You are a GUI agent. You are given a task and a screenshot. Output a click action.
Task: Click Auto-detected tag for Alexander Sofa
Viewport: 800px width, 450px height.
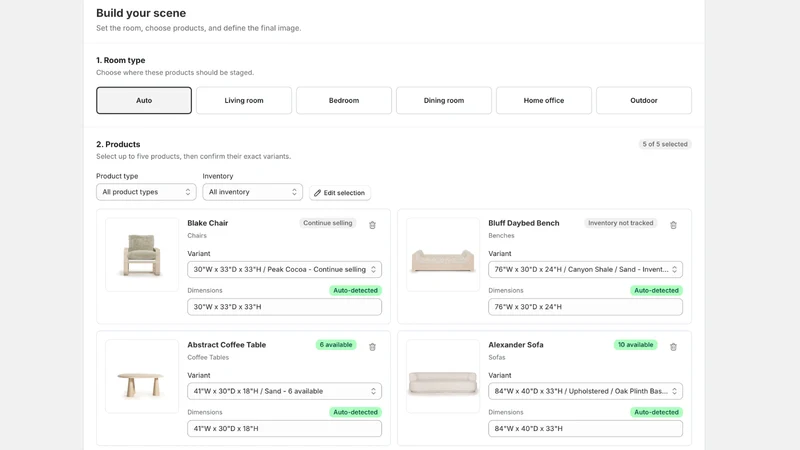[x=656, y=412]
